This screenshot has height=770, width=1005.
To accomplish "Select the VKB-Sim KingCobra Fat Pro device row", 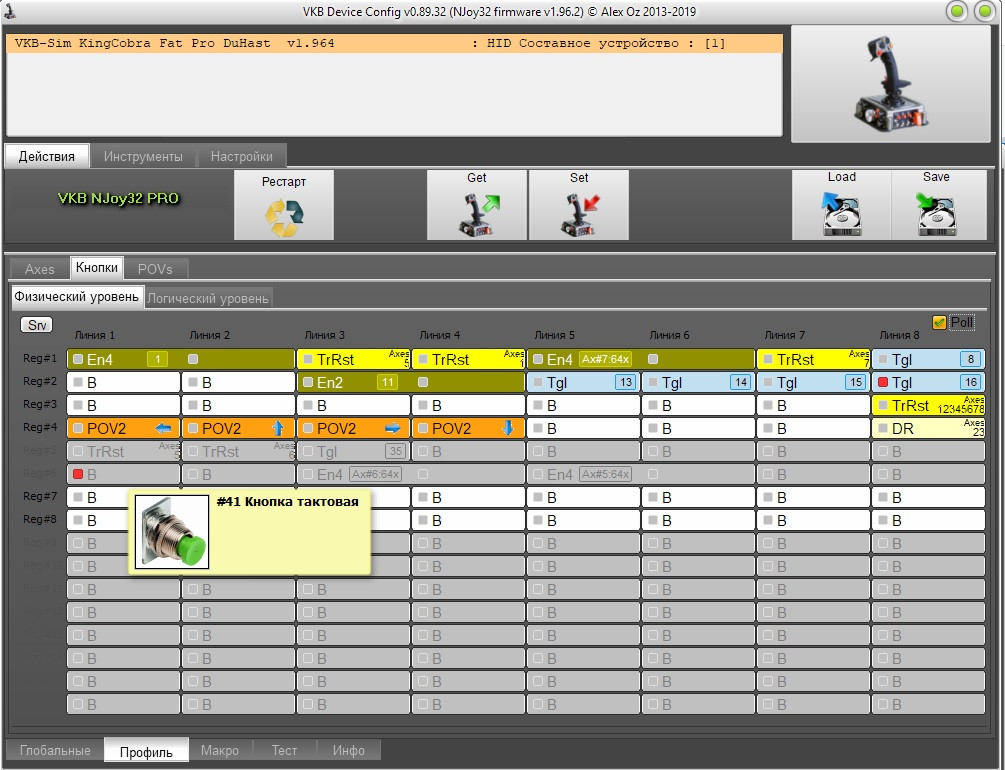I will (x=394, y=44).
